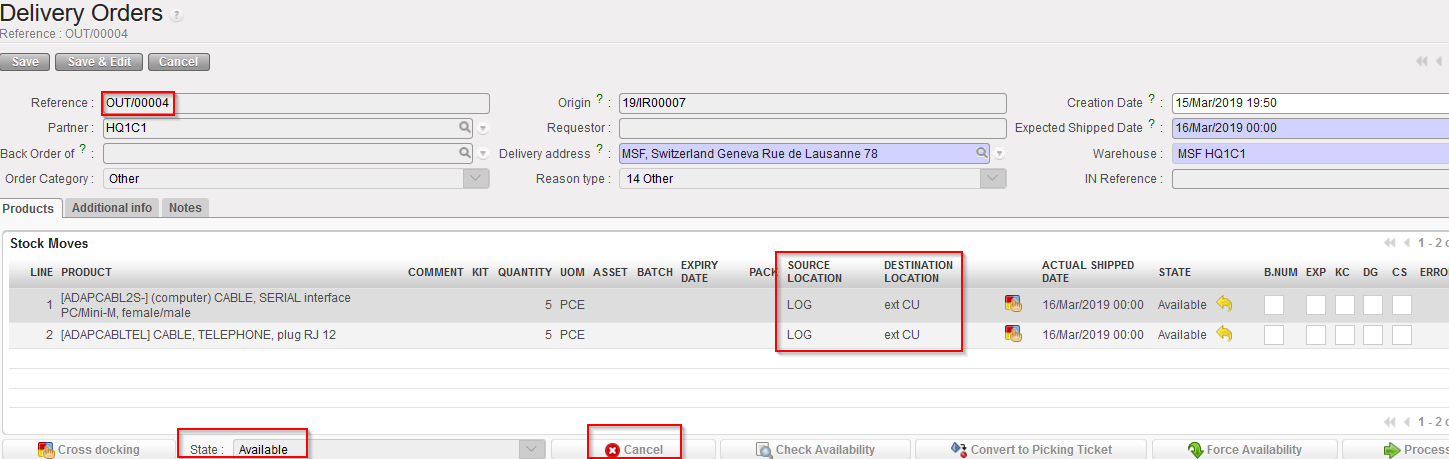Click Convert to Picking Ticket button
Screen dimensions: 1449x459
[1031, 450]
